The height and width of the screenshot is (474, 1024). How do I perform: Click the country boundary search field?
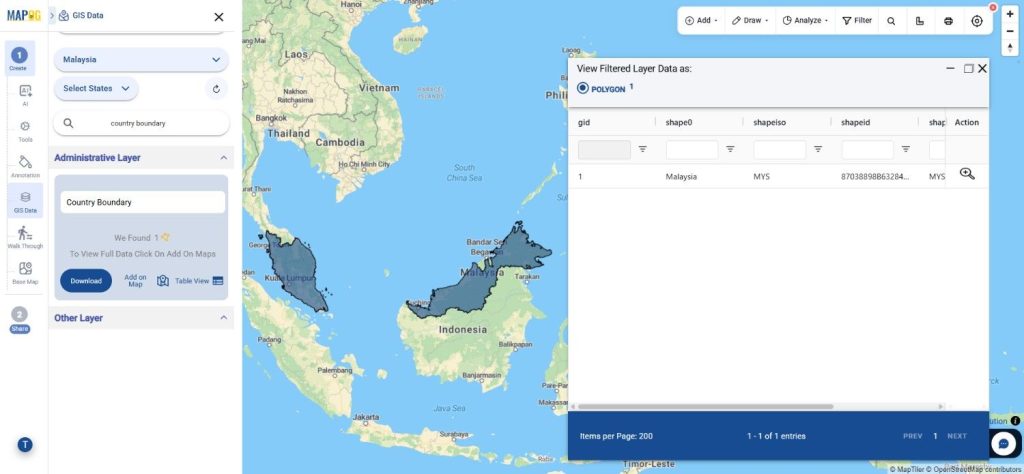coord(141,123)
